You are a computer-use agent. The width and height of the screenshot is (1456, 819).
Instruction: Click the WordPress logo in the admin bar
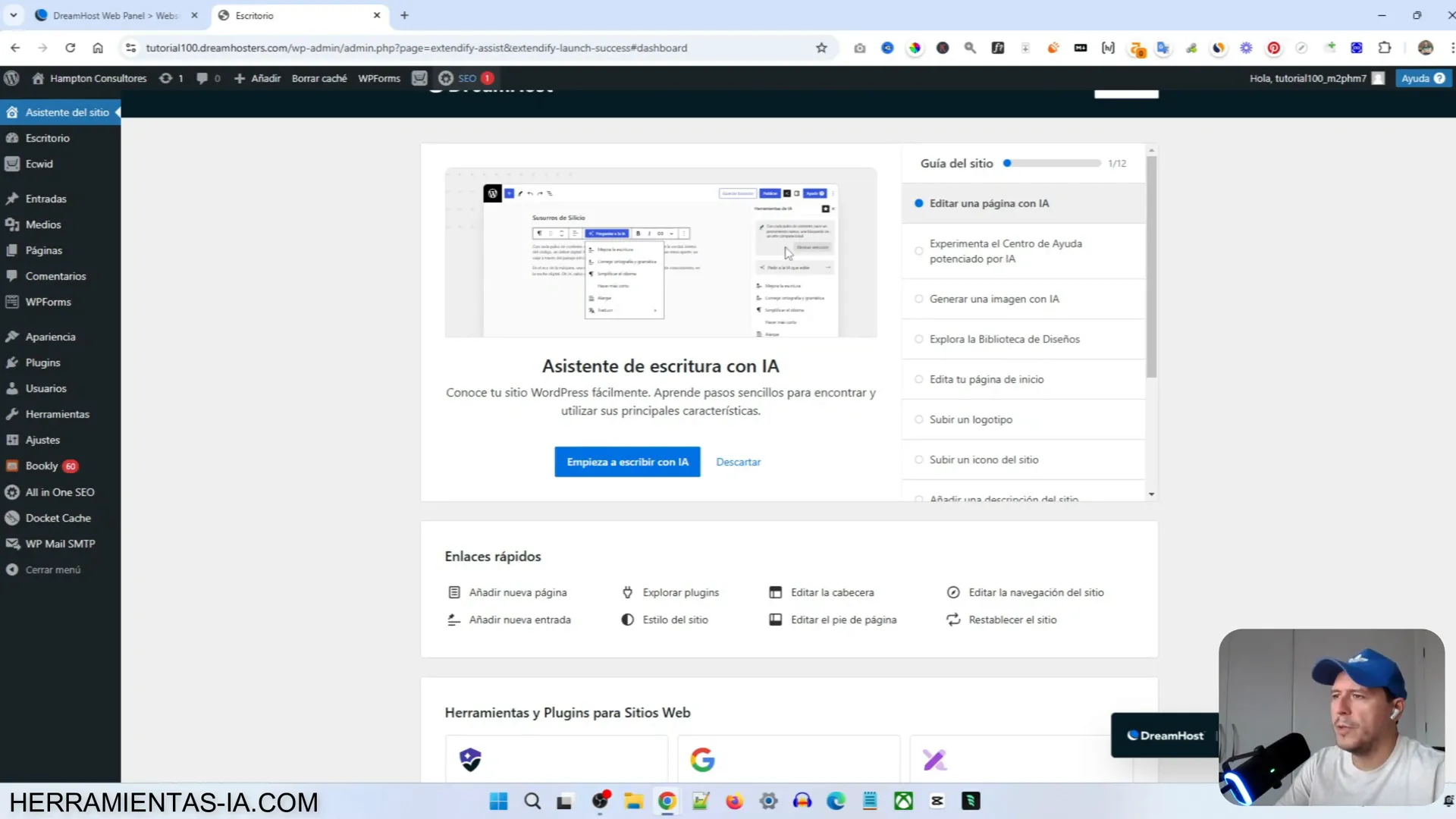click(x=11, y=78)
